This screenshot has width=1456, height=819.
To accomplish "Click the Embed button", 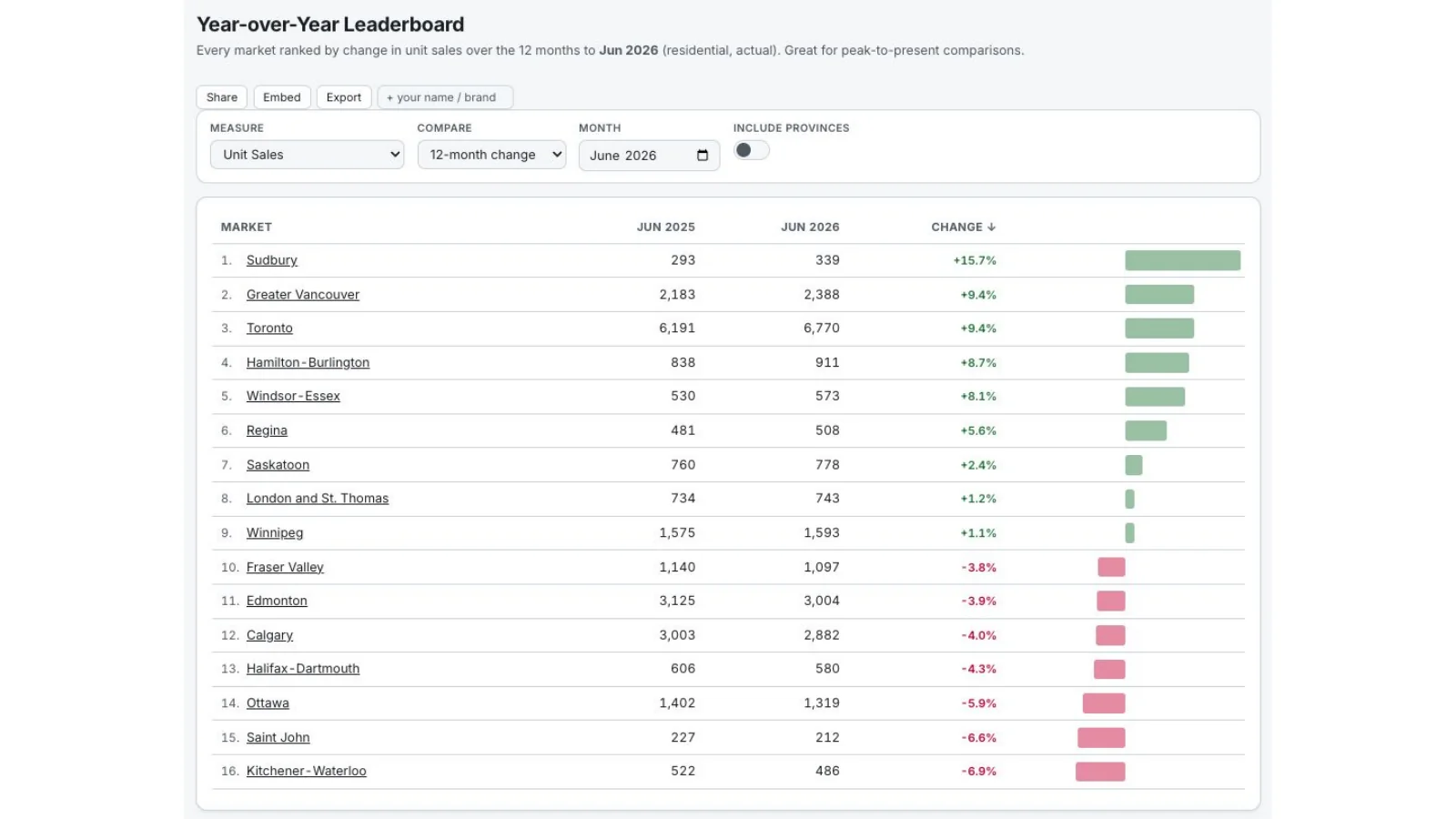I will point(282,97).
